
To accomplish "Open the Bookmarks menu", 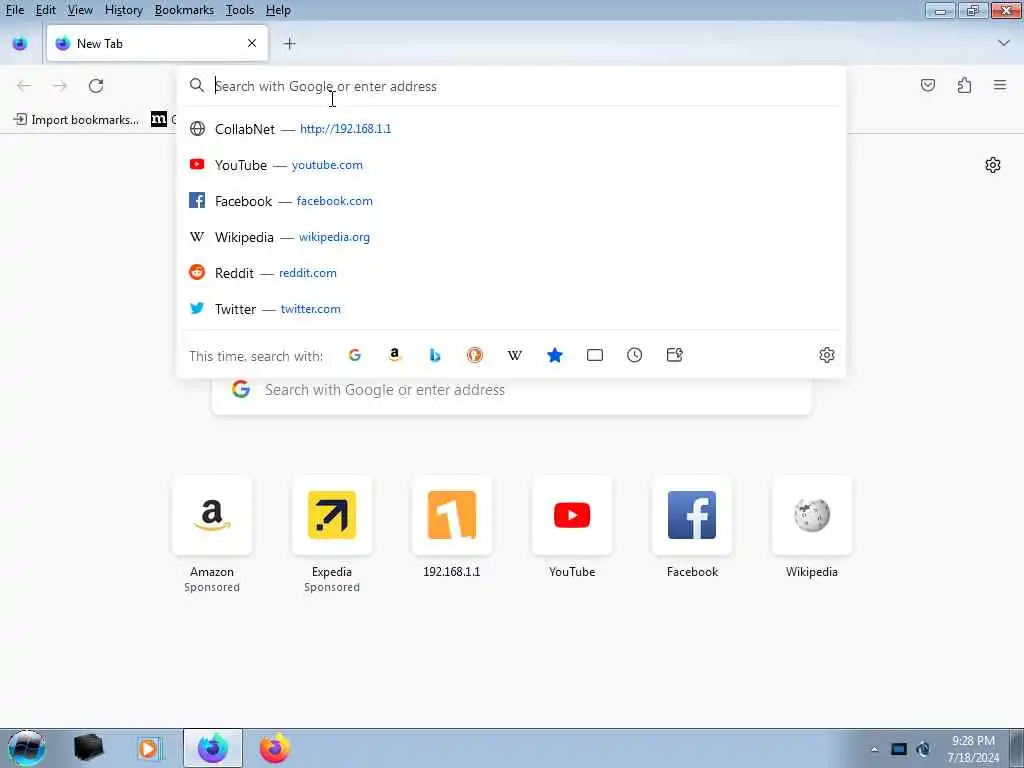I will 184,10.
